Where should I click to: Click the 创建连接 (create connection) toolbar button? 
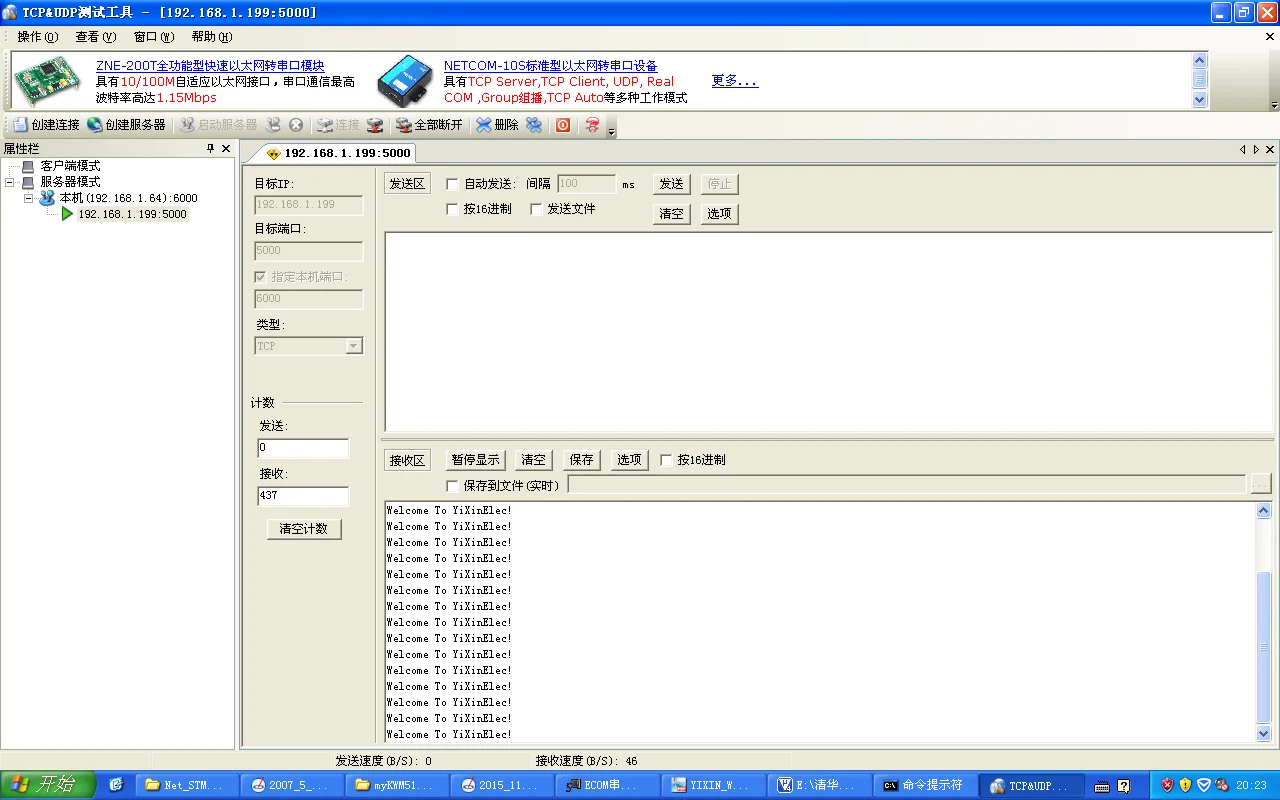click(x=46, y=125)
